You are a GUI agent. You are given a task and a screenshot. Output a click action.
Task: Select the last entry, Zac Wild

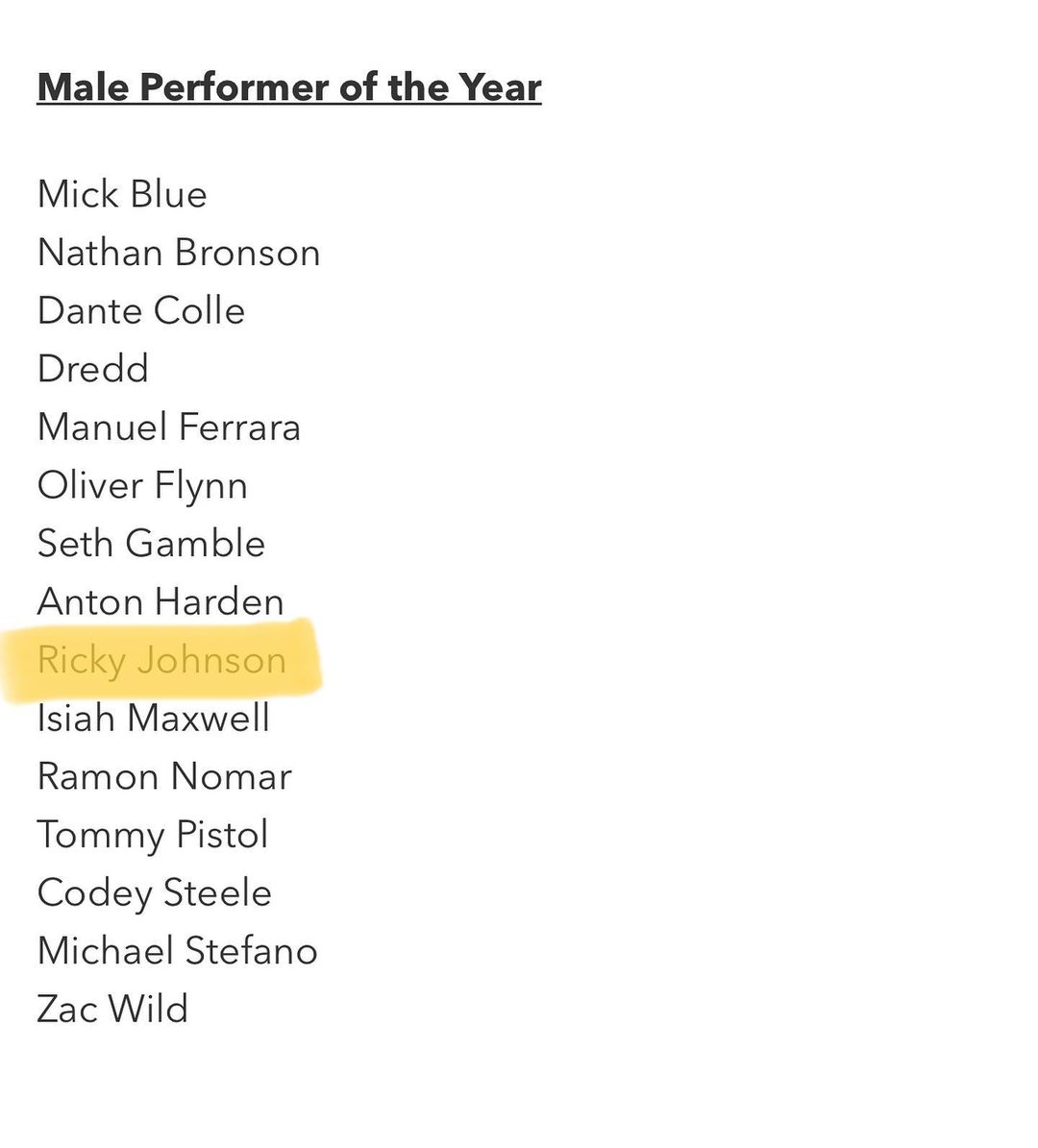click(112, 1010)
